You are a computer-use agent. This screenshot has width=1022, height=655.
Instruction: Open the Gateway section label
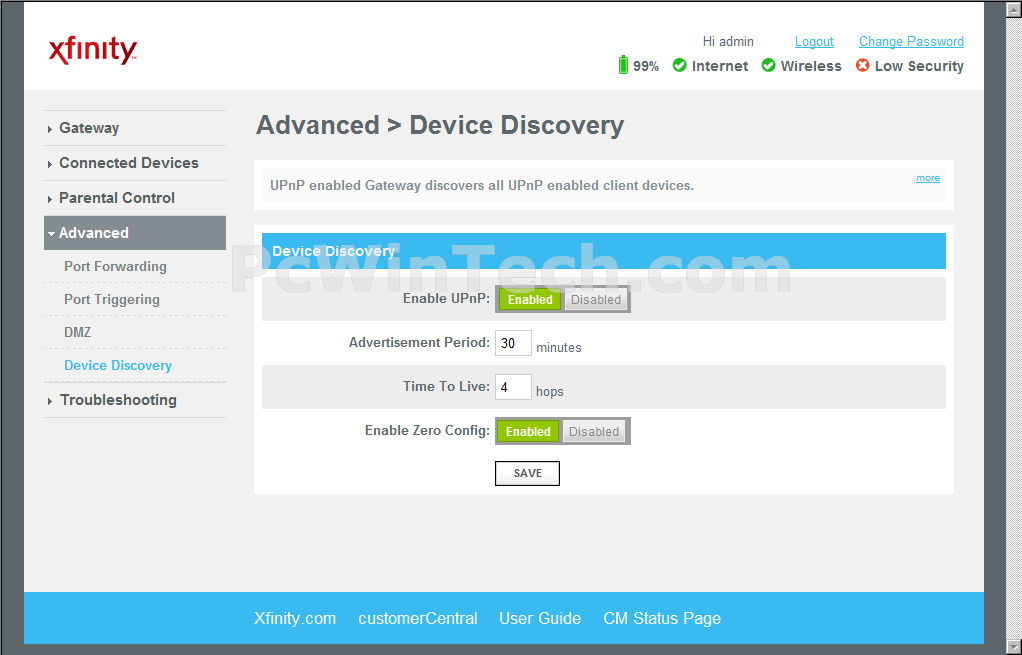89,128
